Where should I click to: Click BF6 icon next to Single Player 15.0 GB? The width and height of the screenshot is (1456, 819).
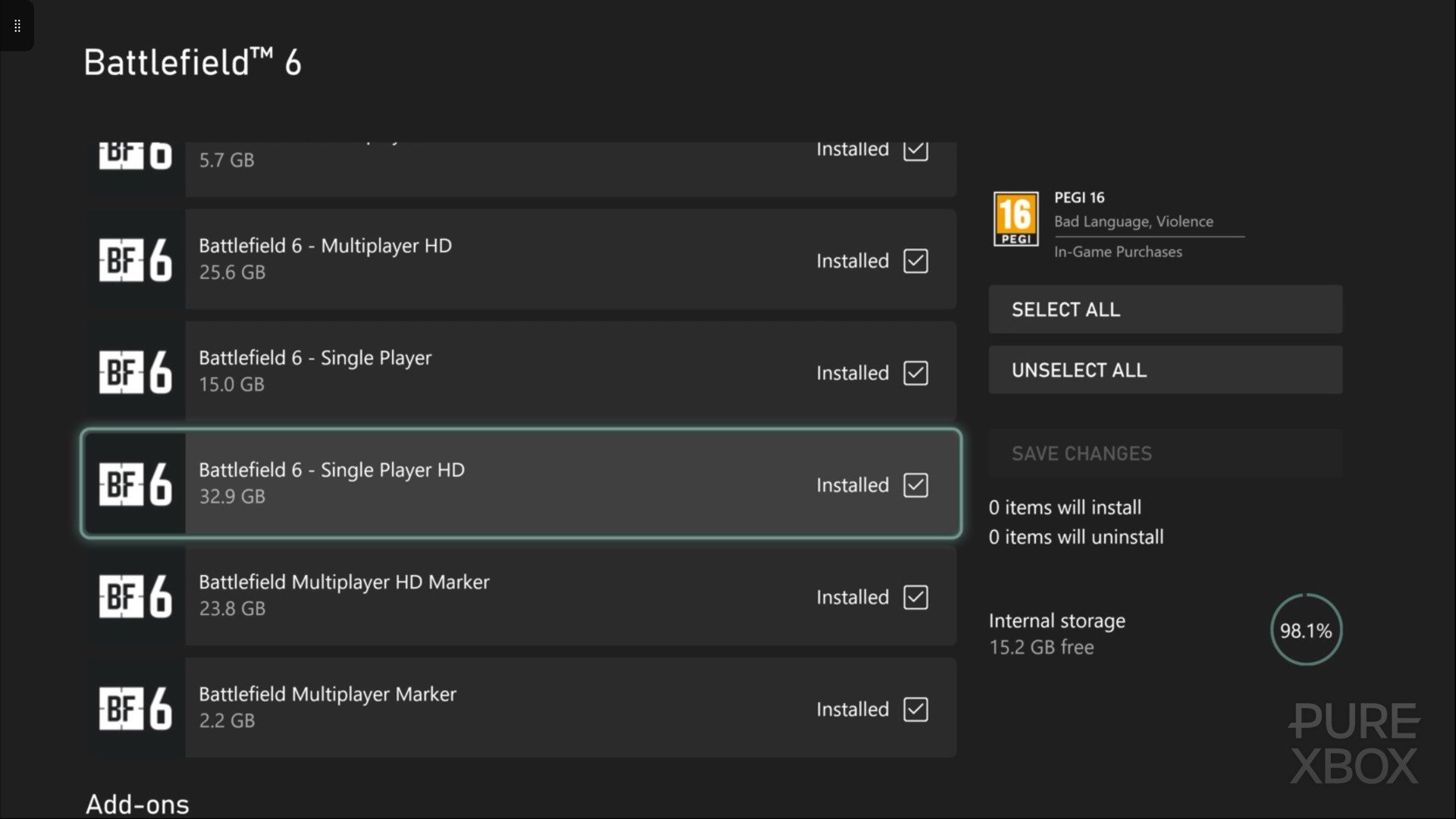tap(136, 372)
